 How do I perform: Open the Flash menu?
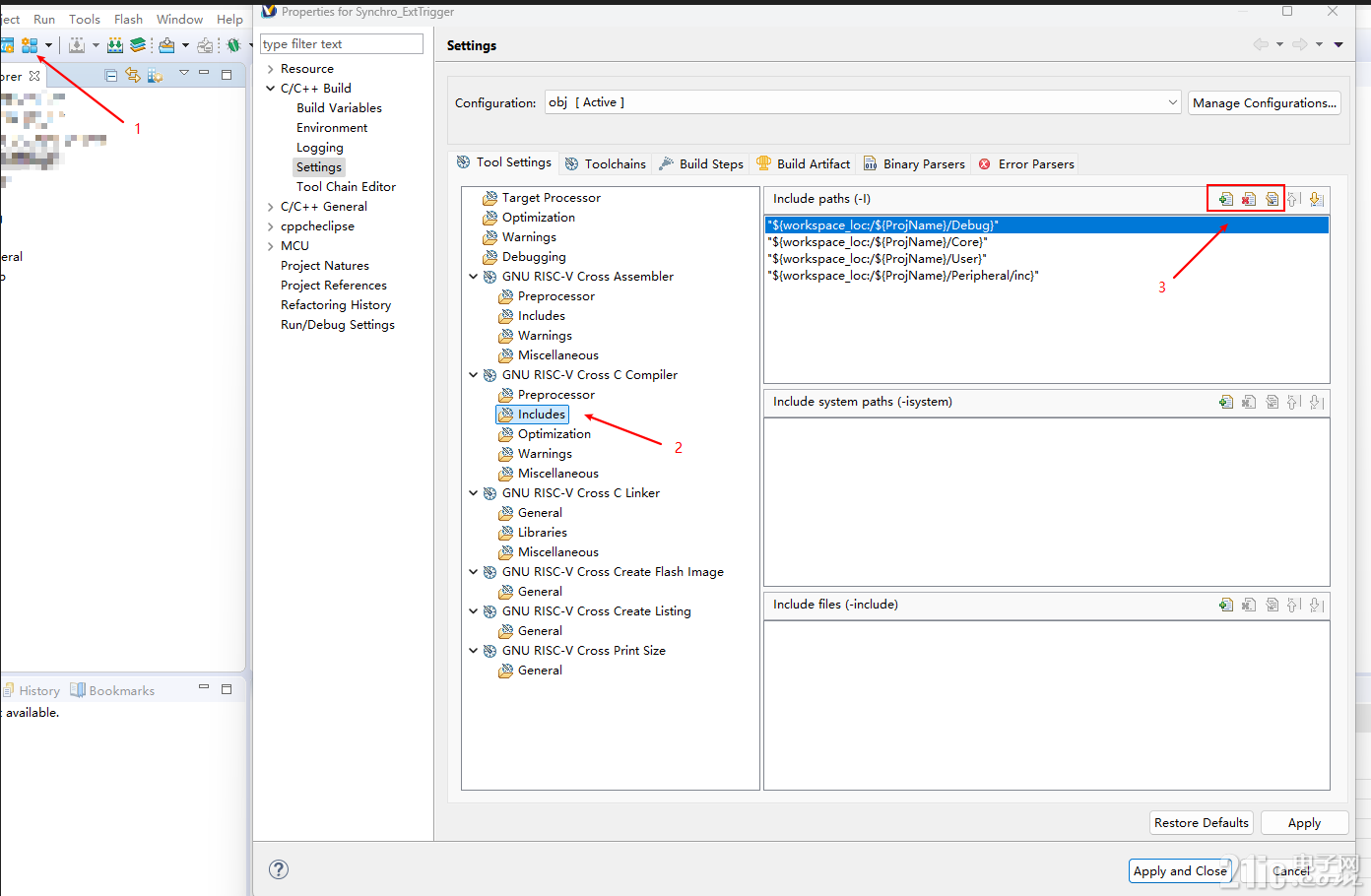click(128, 19)
